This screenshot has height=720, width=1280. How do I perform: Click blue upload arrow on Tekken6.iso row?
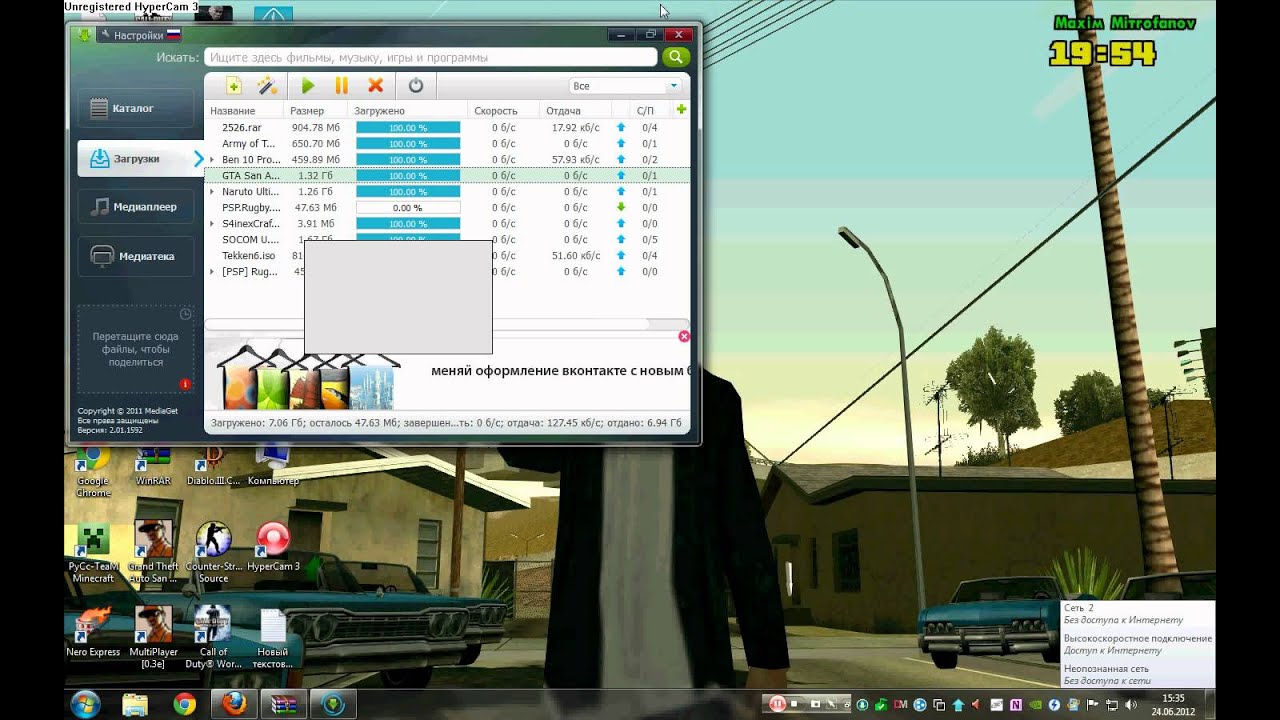[x=621, y=256]
